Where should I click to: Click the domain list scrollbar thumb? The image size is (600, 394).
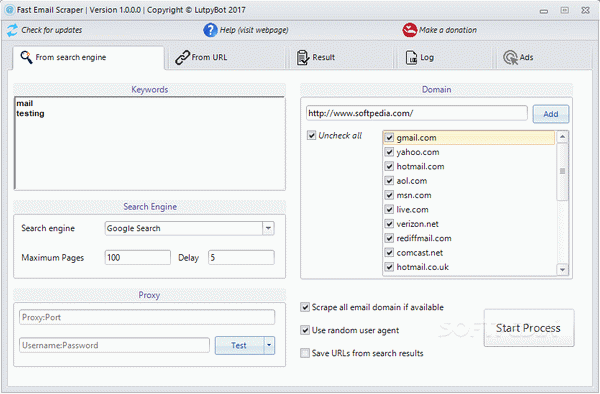pos(562,171)
